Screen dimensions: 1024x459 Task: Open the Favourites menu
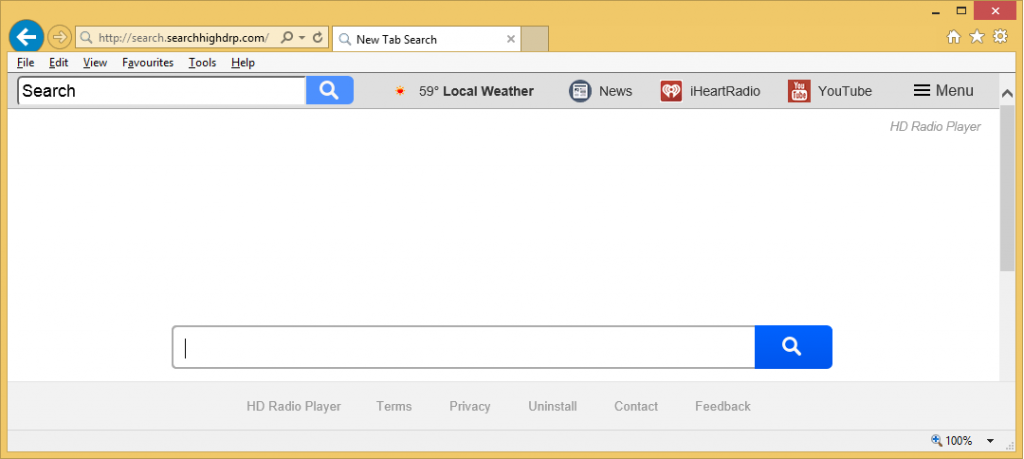(x=148, y=63)
